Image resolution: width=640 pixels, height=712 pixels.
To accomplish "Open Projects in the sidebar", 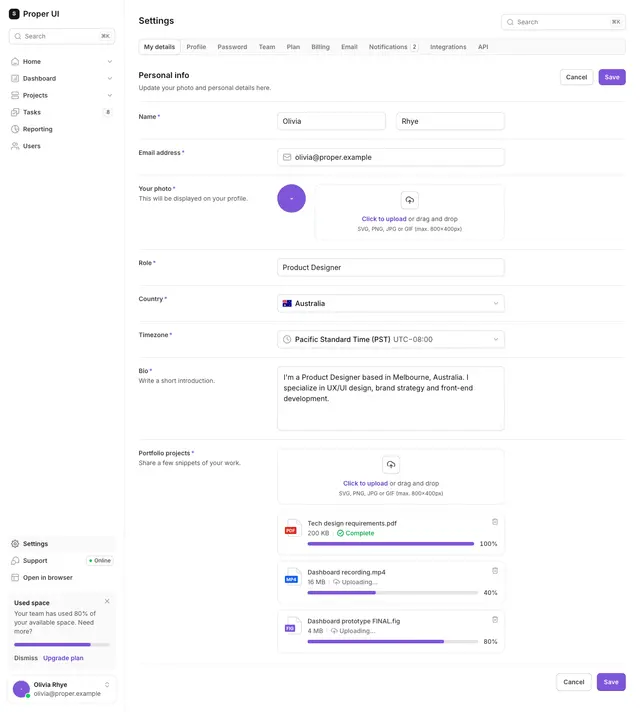I will pos(62,95).
